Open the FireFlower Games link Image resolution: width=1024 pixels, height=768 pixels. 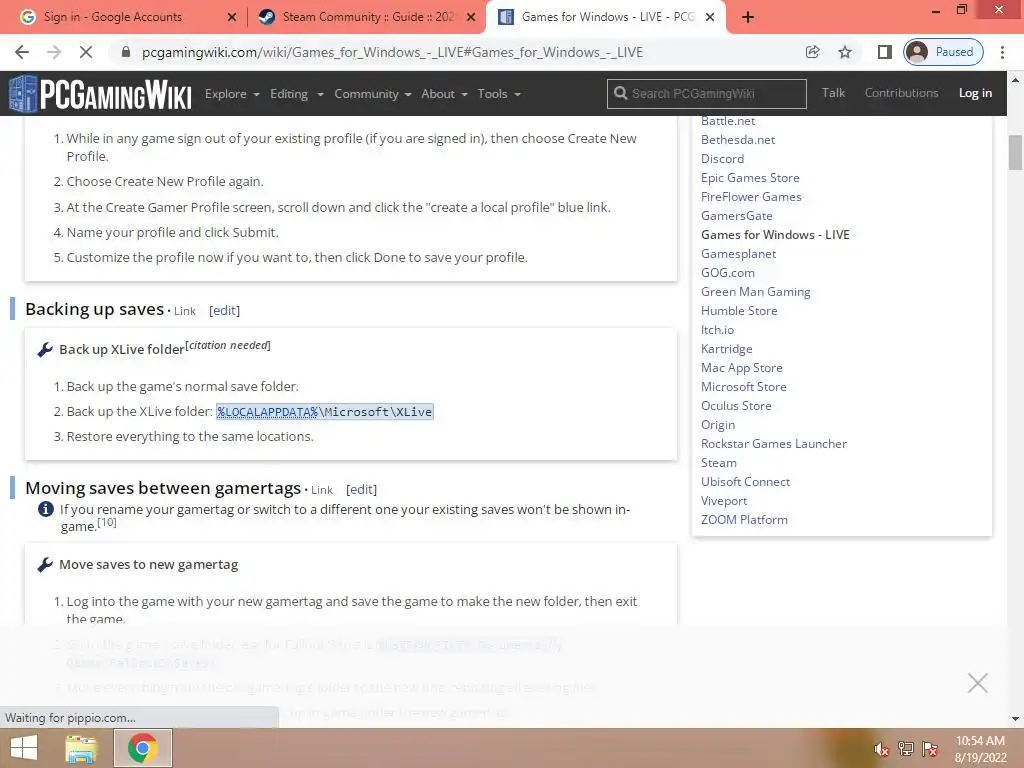click(x=751, y=197)
